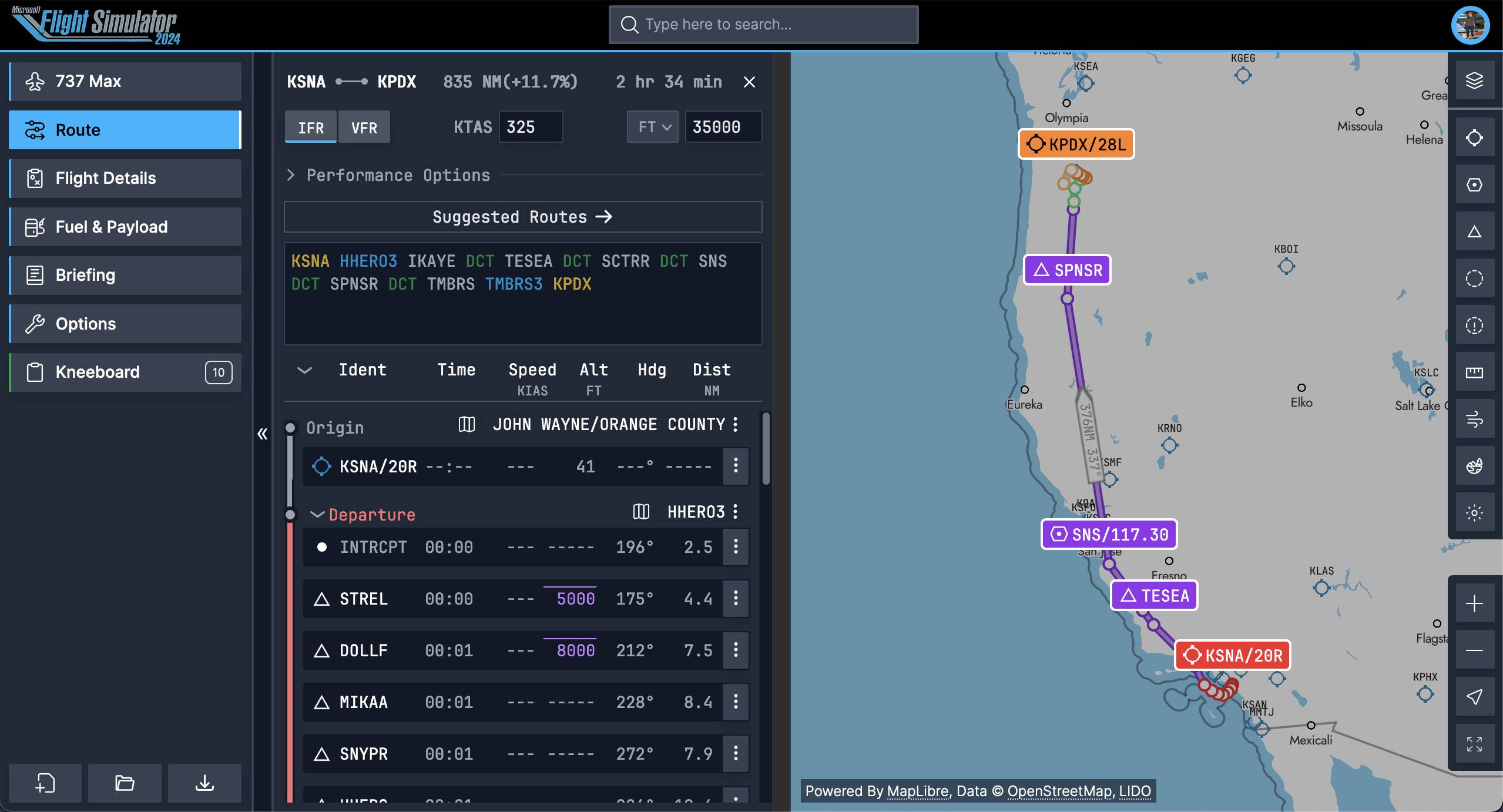Click the Flight Simulator 2024 logo
The width and height of the screenshot is (1503, 812).
(96, 25)
